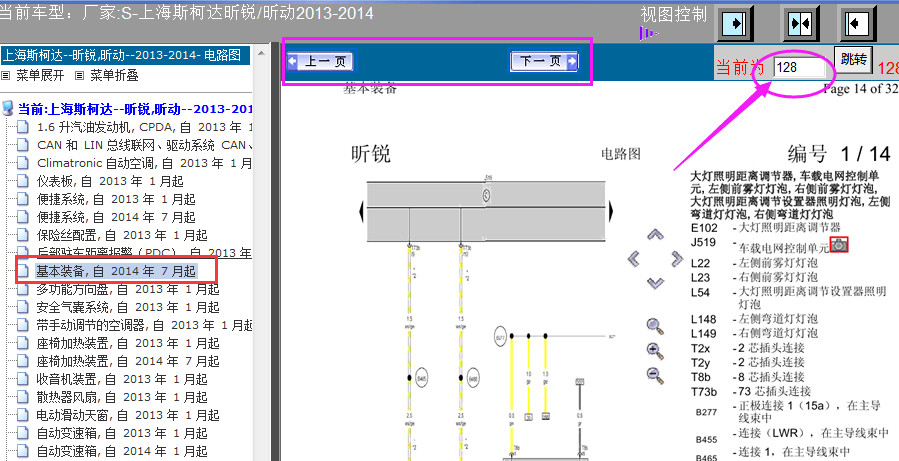899x461 pixels.
Task: Open 自动变速箱, 自 2013 年 1月起
Action: 122,433
